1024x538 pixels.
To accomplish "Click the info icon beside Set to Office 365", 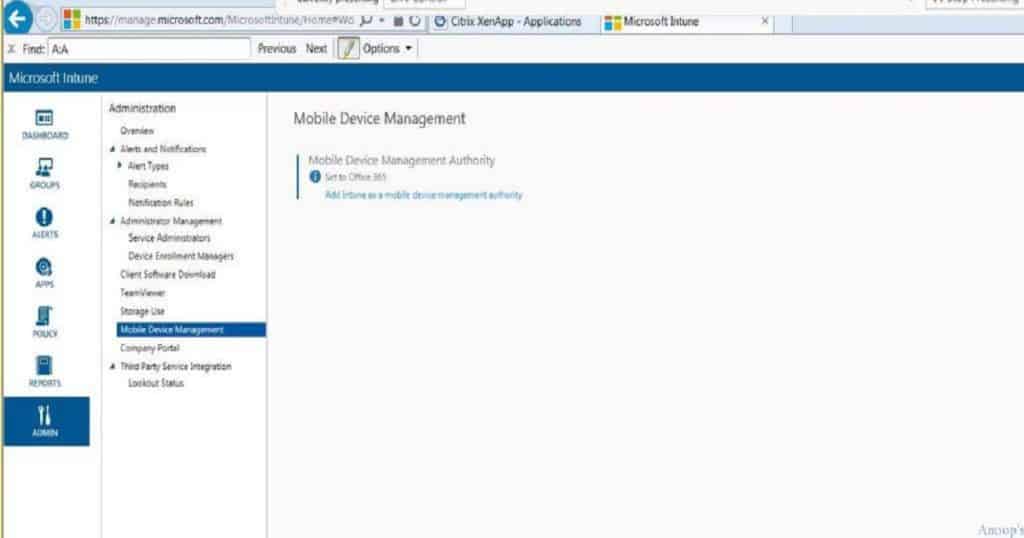I will click(315, 177).
